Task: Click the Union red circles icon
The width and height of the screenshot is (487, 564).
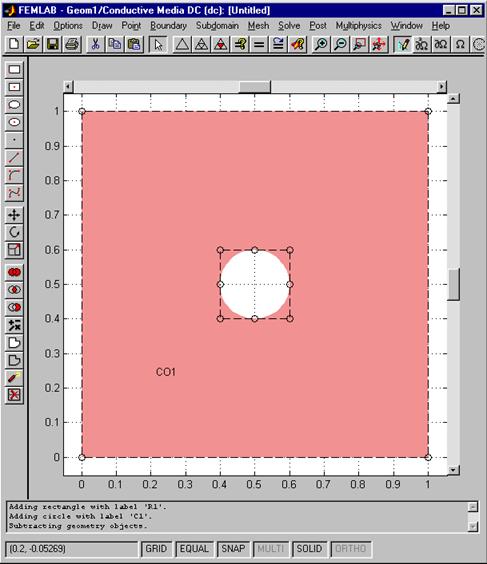Action: point(14,272)
